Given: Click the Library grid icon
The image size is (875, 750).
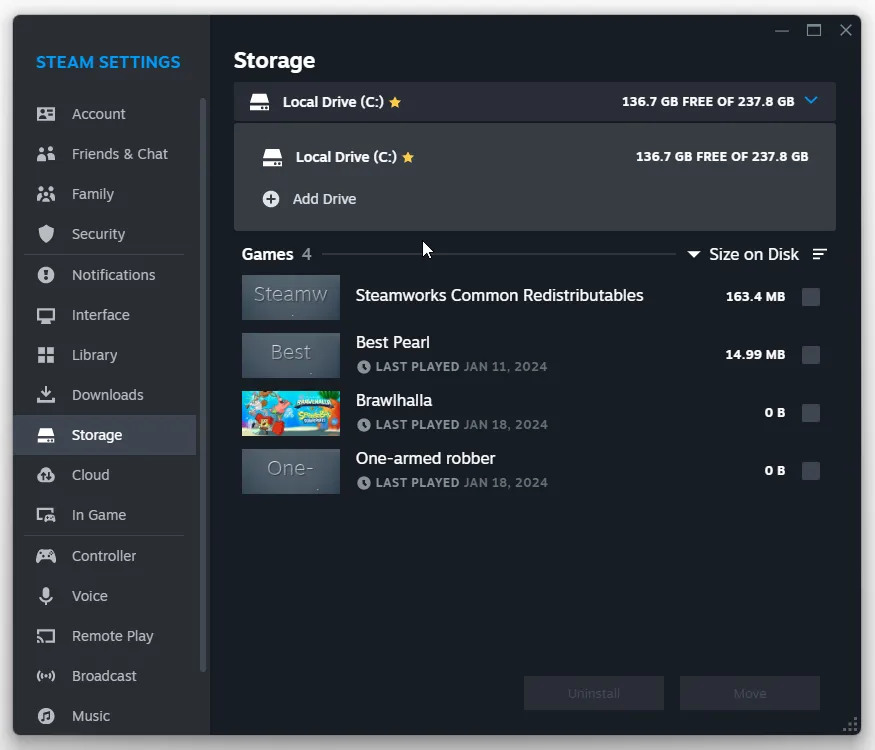Looking at the screenshot, I should (x=46, y=355).
